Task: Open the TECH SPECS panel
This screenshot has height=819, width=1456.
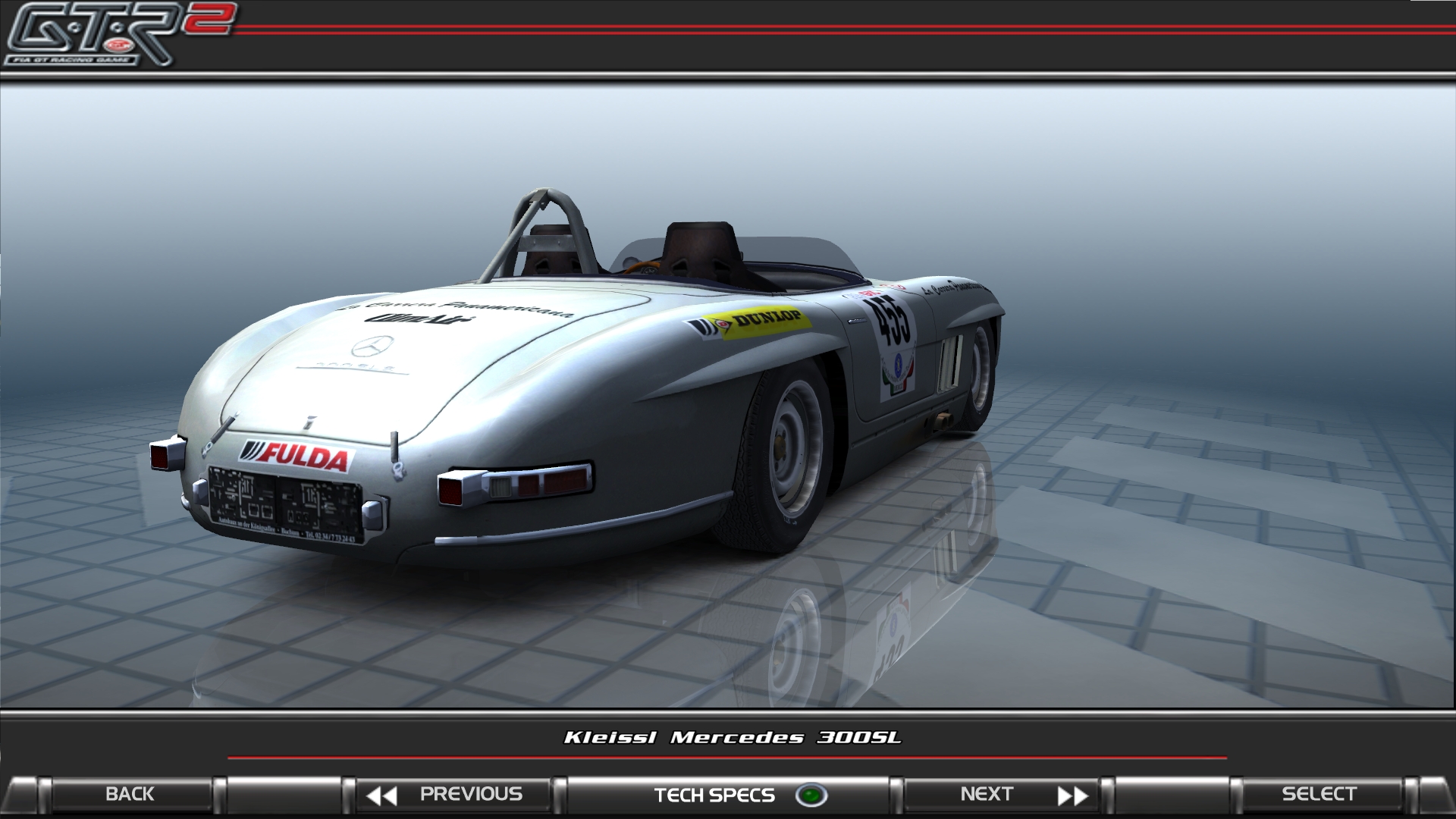Action: [728, 794]
